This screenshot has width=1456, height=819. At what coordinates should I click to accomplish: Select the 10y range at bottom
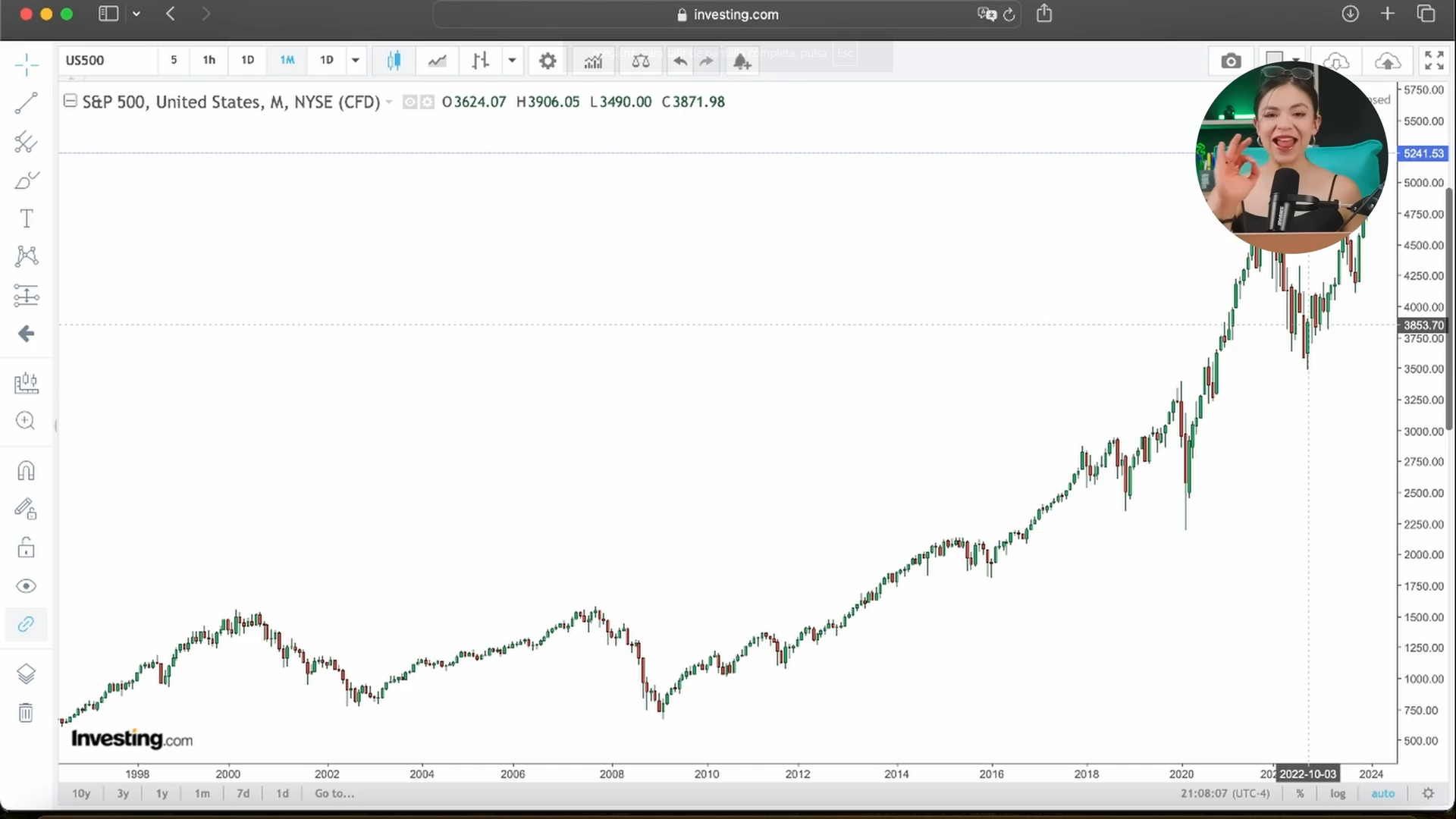81,793
